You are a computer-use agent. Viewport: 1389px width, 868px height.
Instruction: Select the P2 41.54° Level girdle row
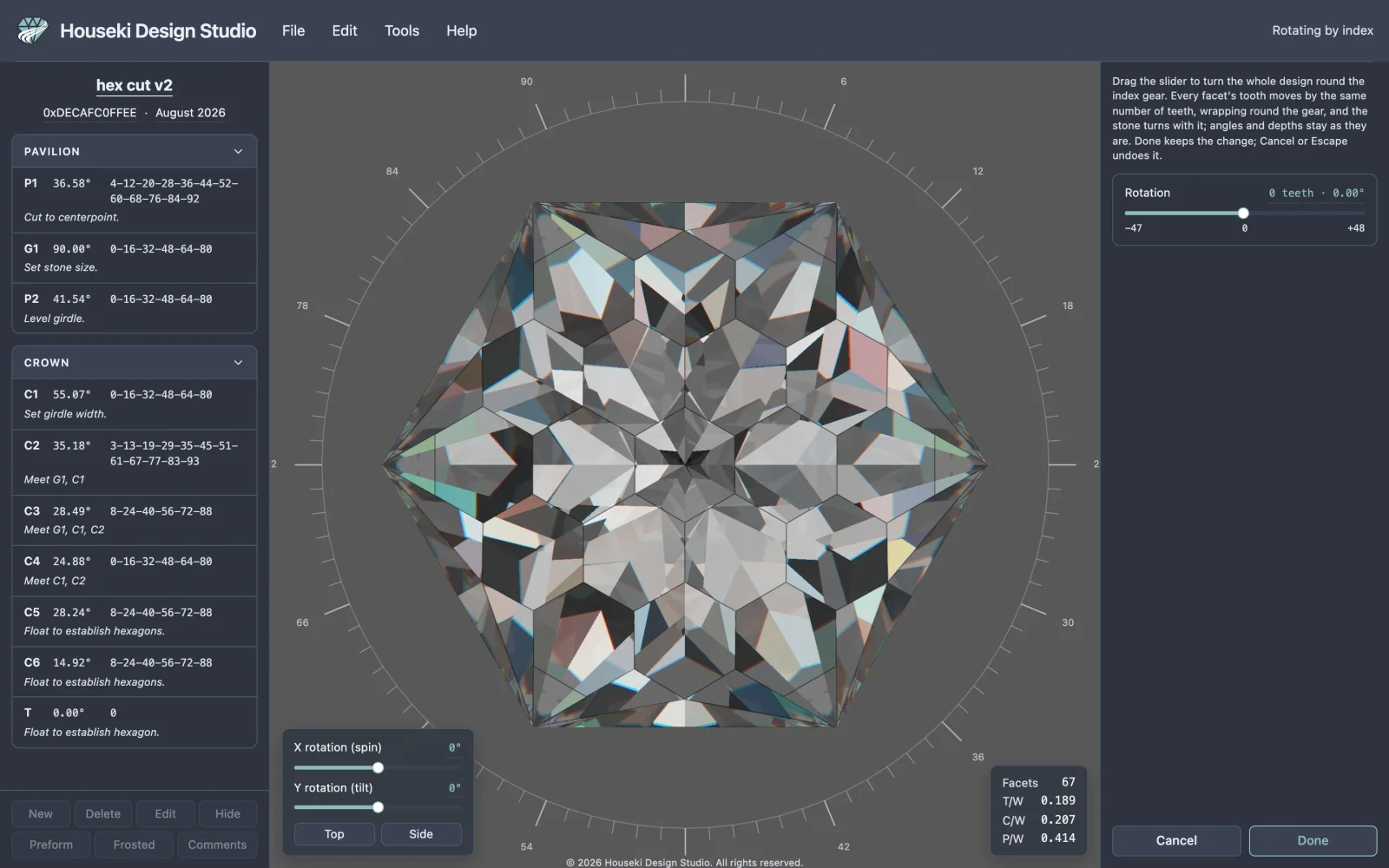pyautogui.click(x=135, y=308)
